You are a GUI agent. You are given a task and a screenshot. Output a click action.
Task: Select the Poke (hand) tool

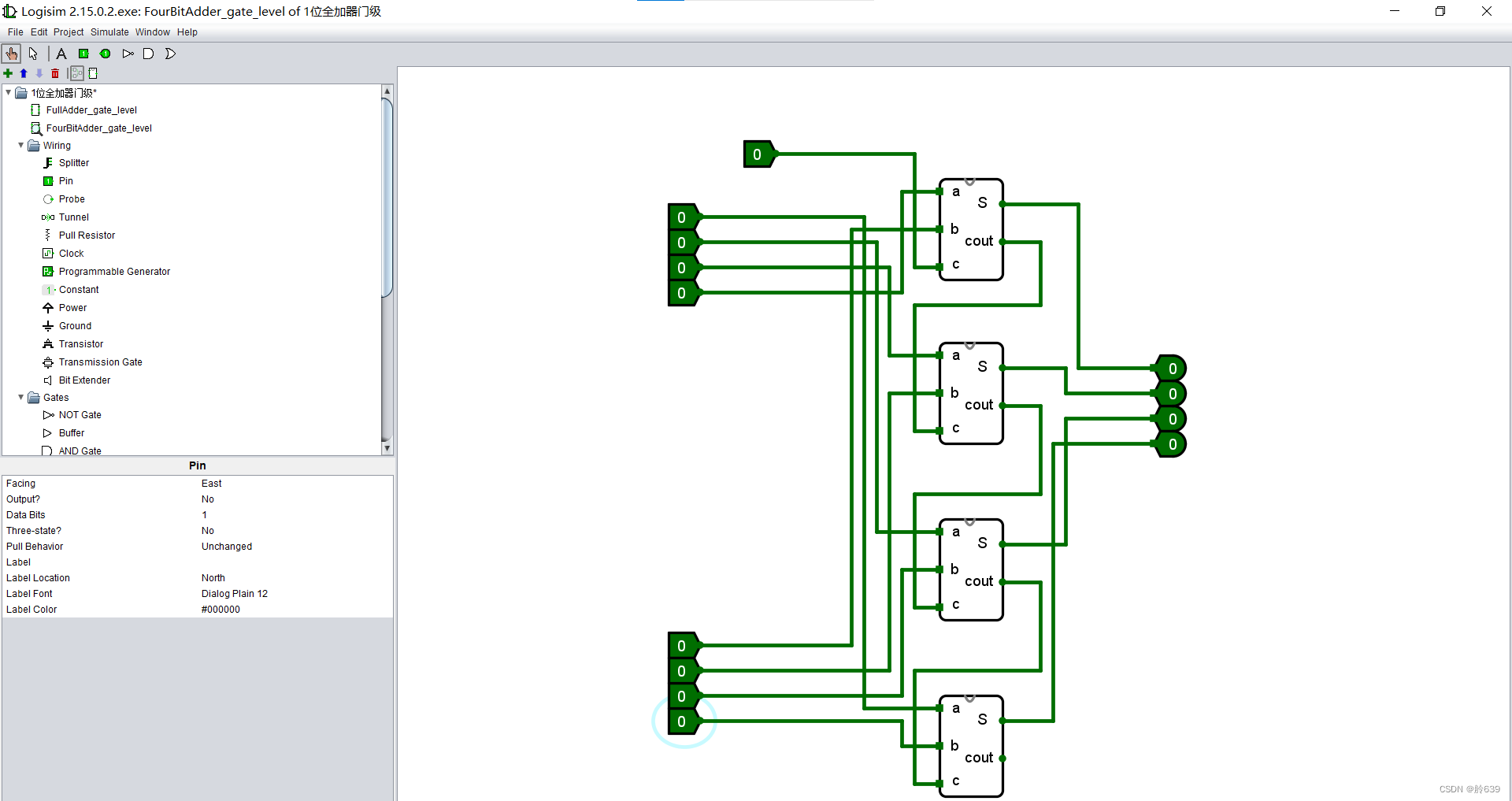pyautogui.click(x=12, y=54)
